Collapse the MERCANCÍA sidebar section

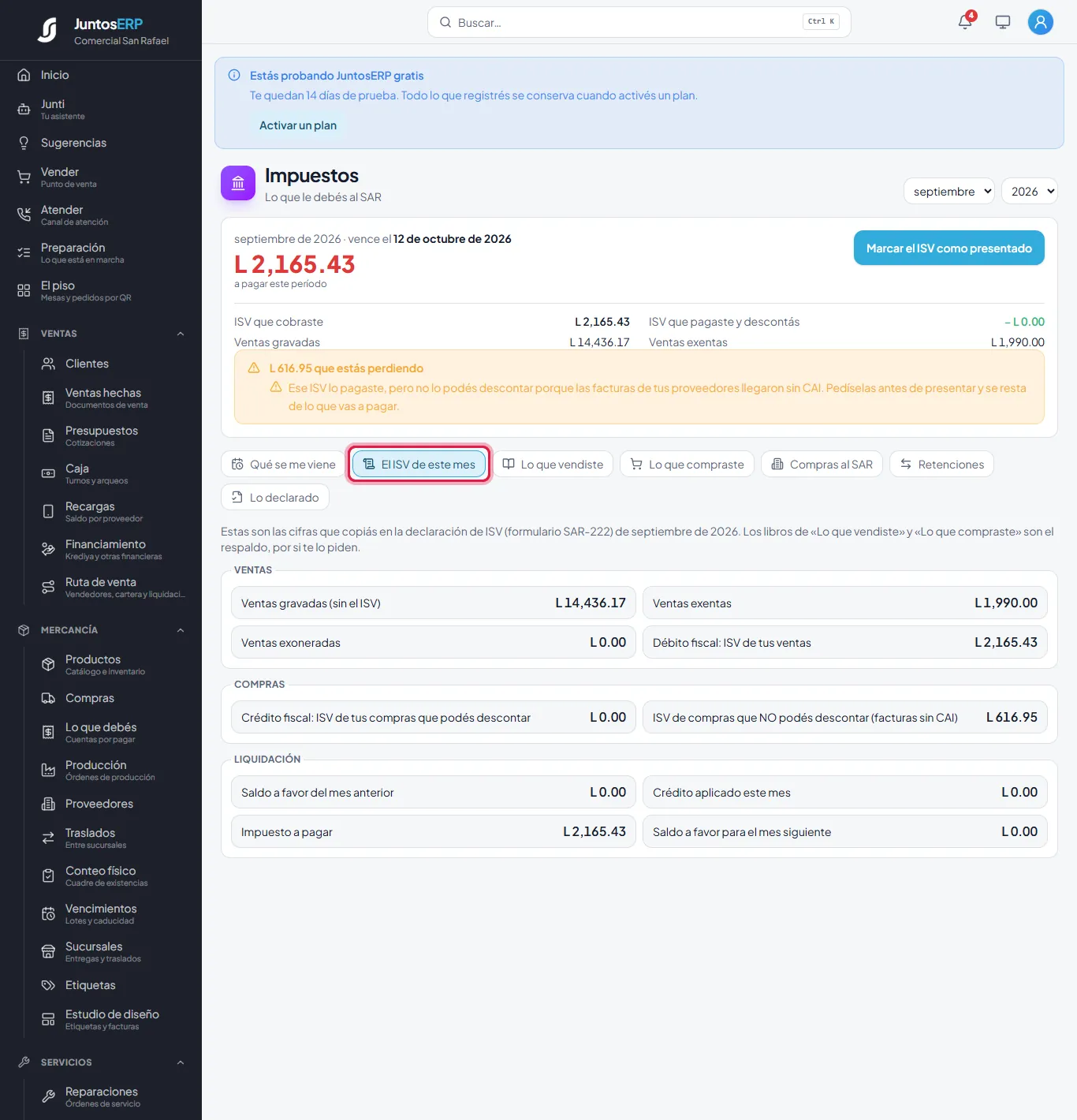pos(181,630)
